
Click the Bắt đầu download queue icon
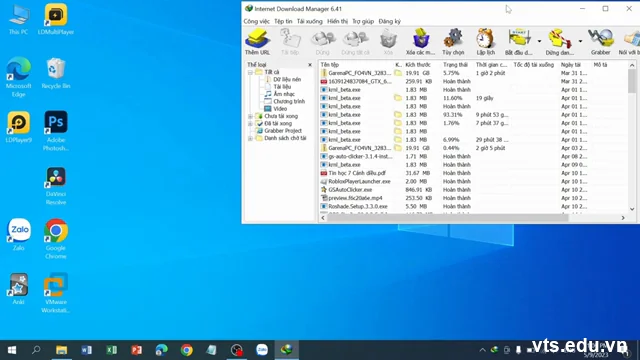tap(518, 42)
